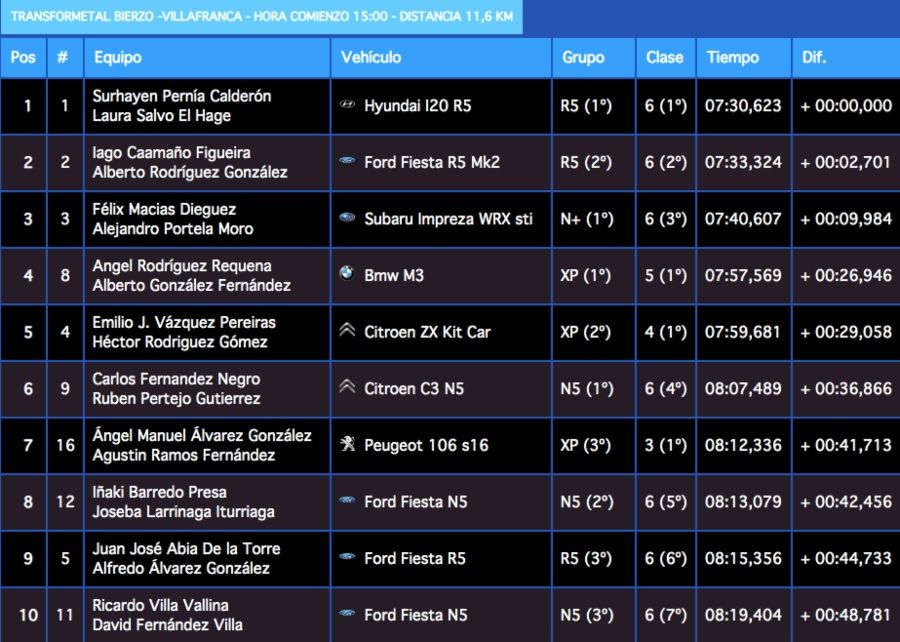Sort by the Pos column header
Image resolution: width=900 pixels, height=642 pixels.
[x=23, y=58]
